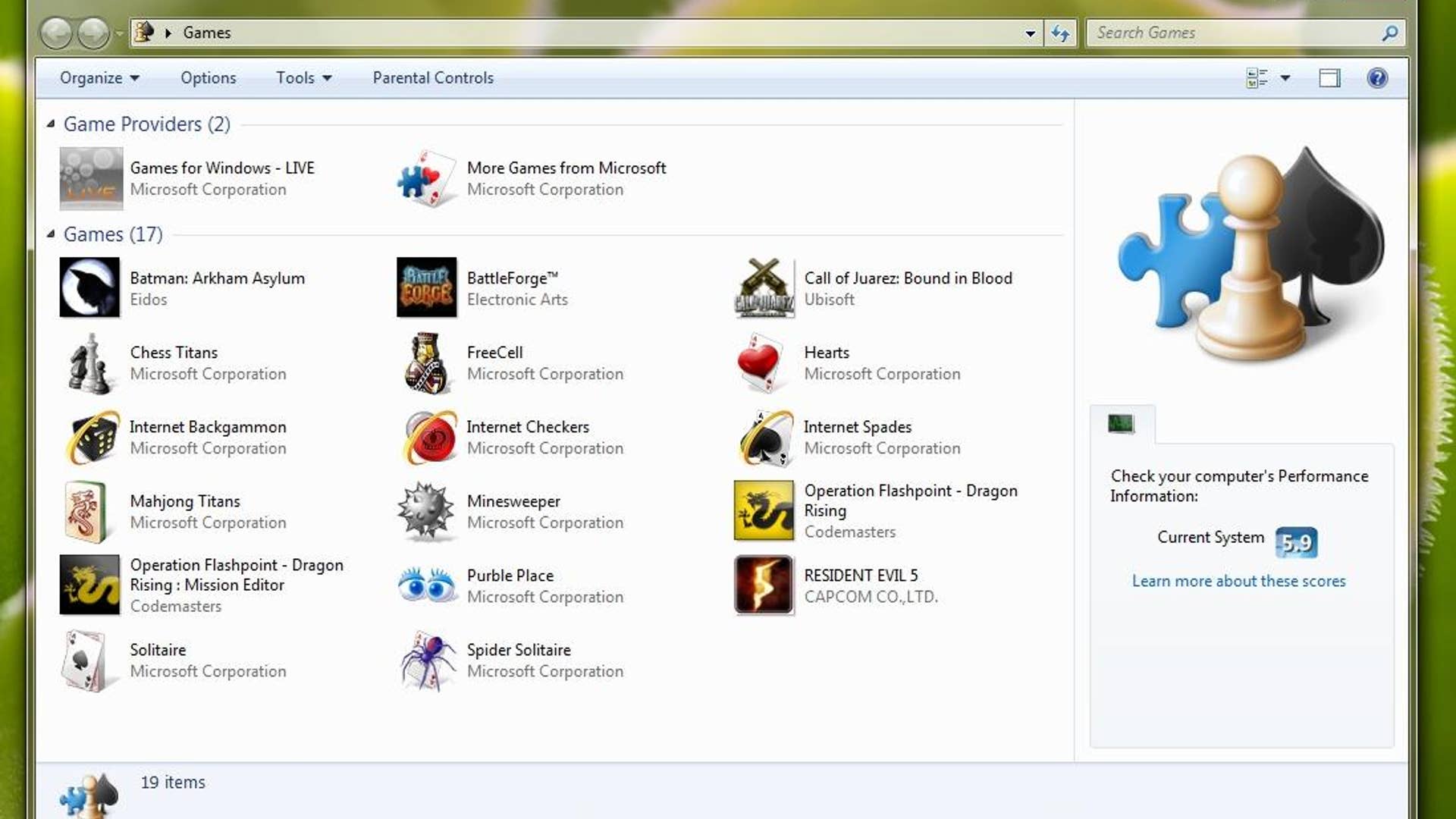This screenshot has width=1456, height=819.
Task: Open Internet Backgammon
Action: (208, 427)
